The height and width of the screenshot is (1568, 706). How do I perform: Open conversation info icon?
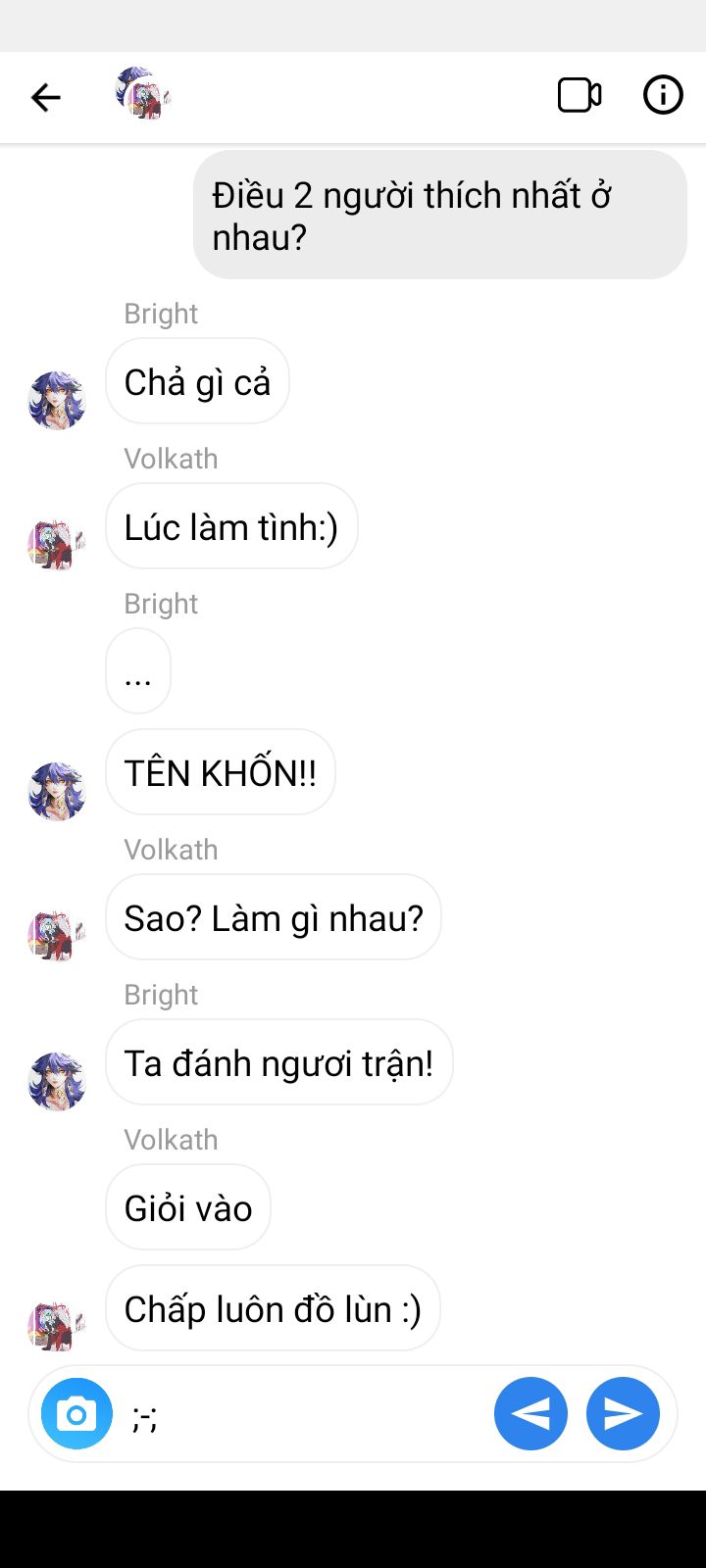(x=663, y=95)
